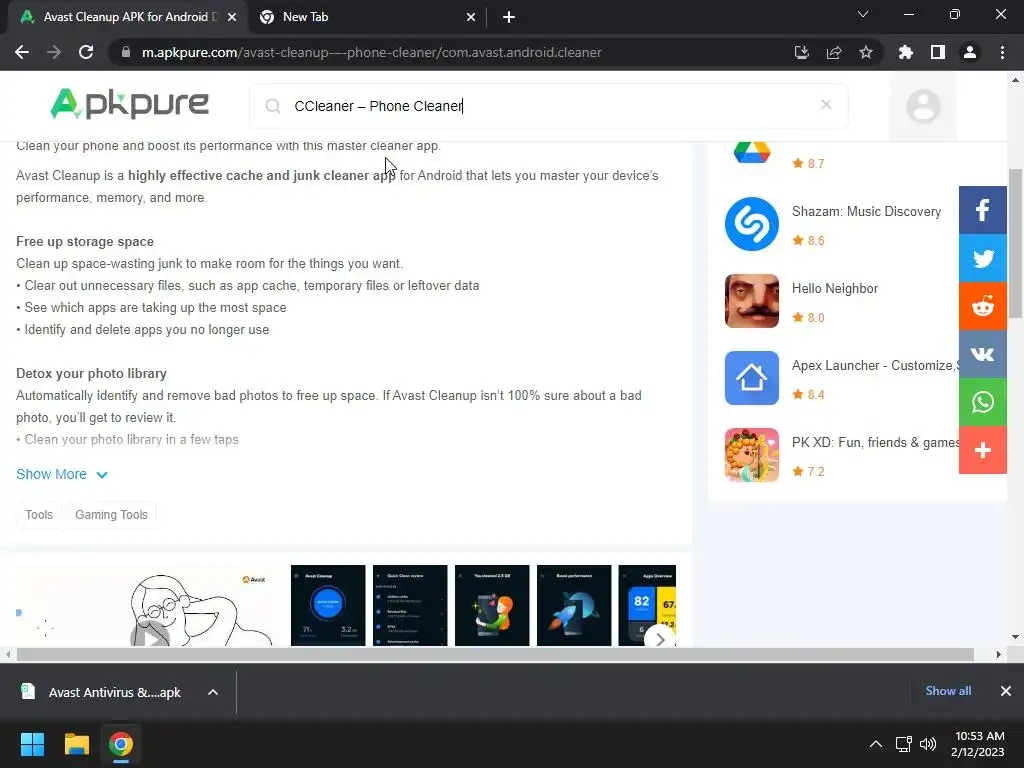Viewport: 1024px width, 768px height.
Task: Click in the APKPure search input
Action: pyautogui.click(x=549, y=106)
